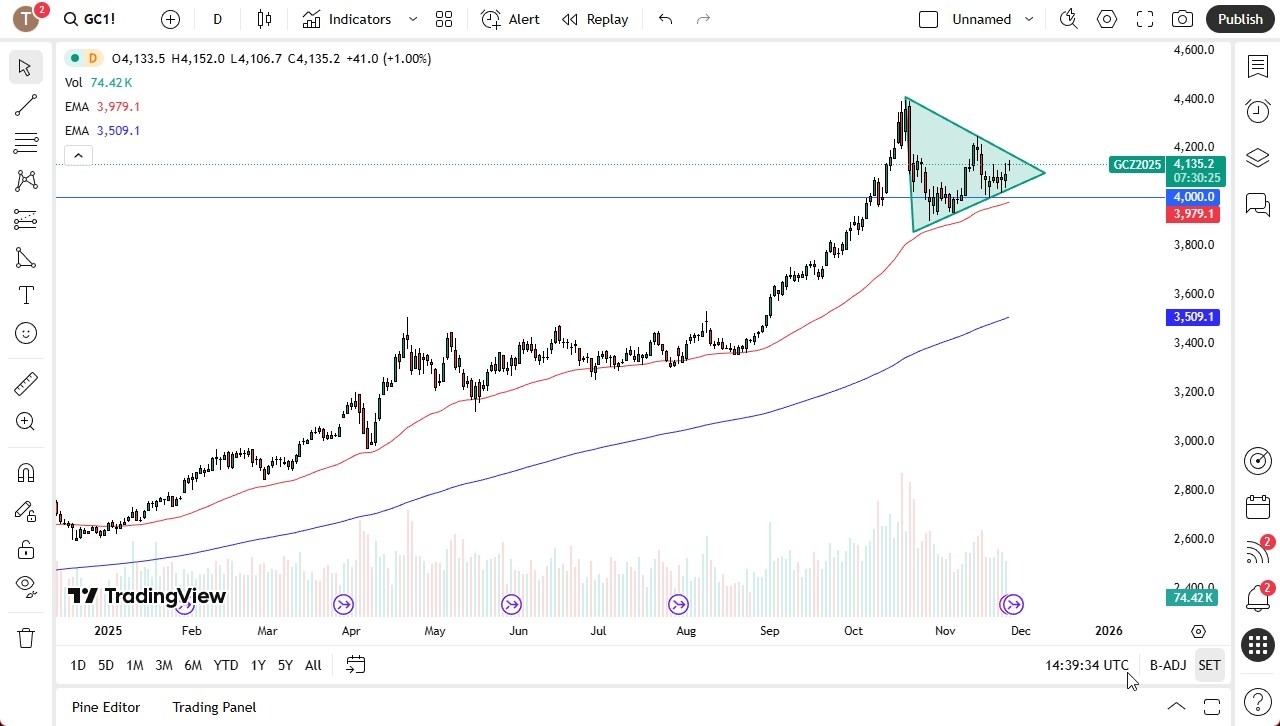Hide all drawings using the eye icon
This screenshot has height=726, width=1280.
click(26, 587)
